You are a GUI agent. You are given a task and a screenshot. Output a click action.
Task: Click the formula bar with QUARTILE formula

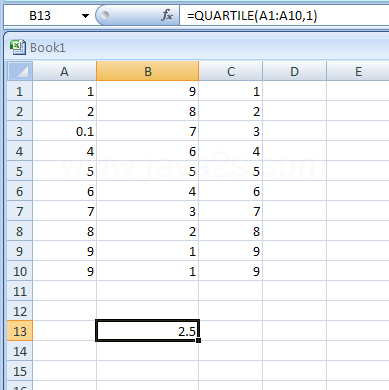[x=284, y=16]
